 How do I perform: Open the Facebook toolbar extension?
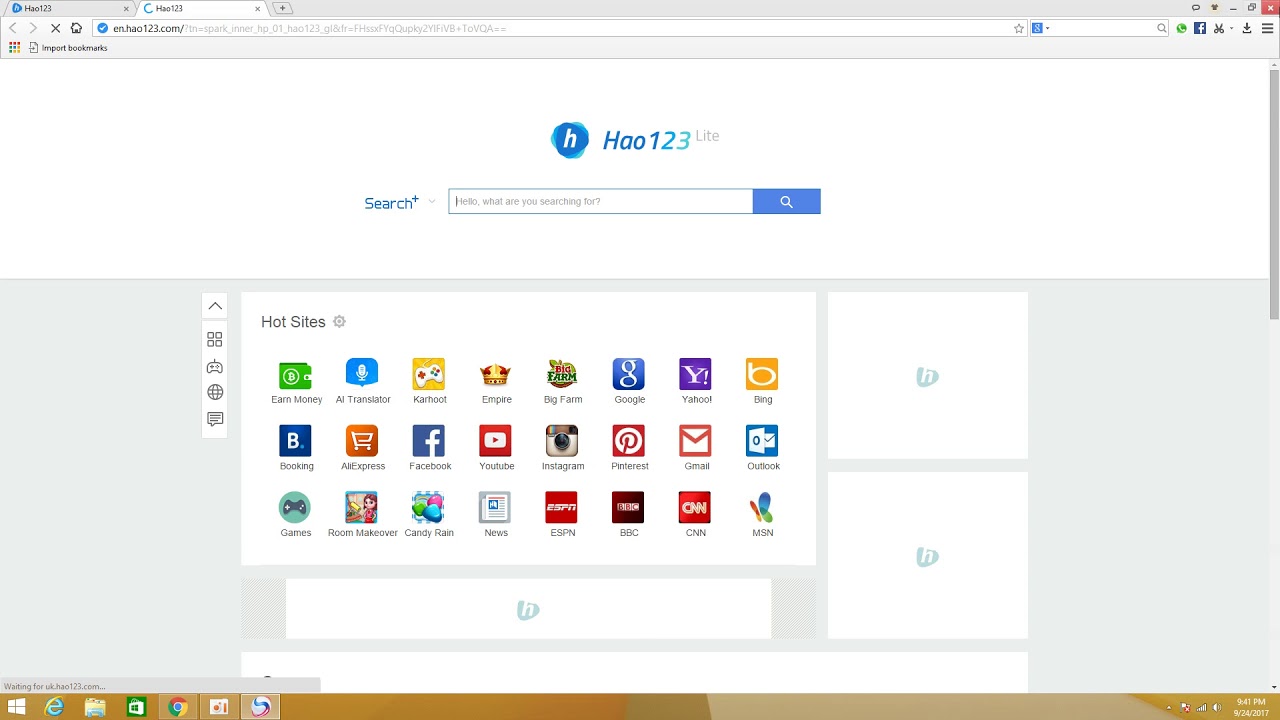[x=1199, y=28]
